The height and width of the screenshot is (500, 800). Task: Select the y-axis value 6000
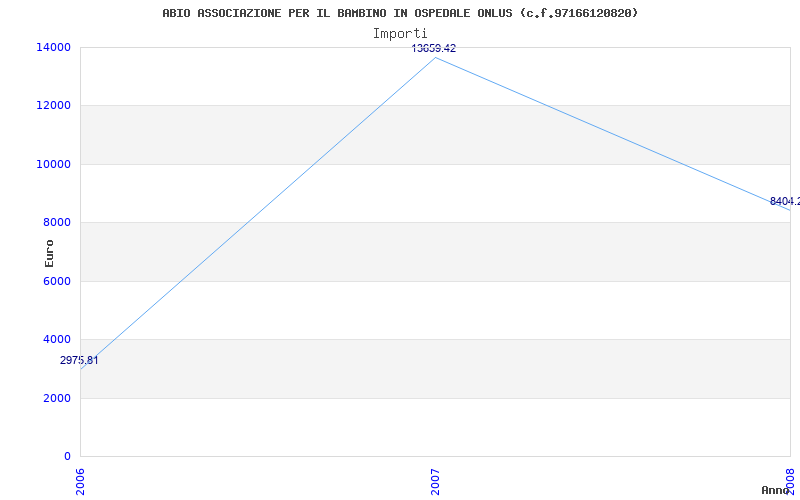57,281
